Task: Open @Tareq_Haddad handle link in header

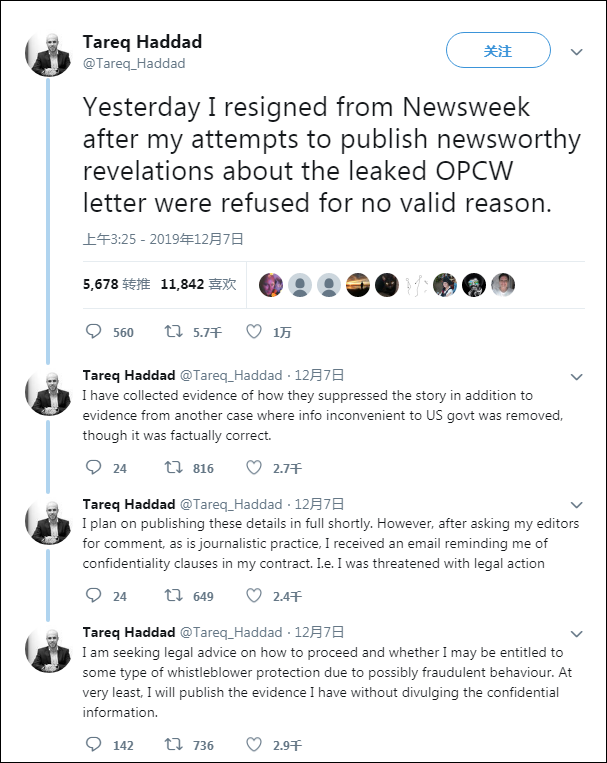Action: tap(133, 63)
